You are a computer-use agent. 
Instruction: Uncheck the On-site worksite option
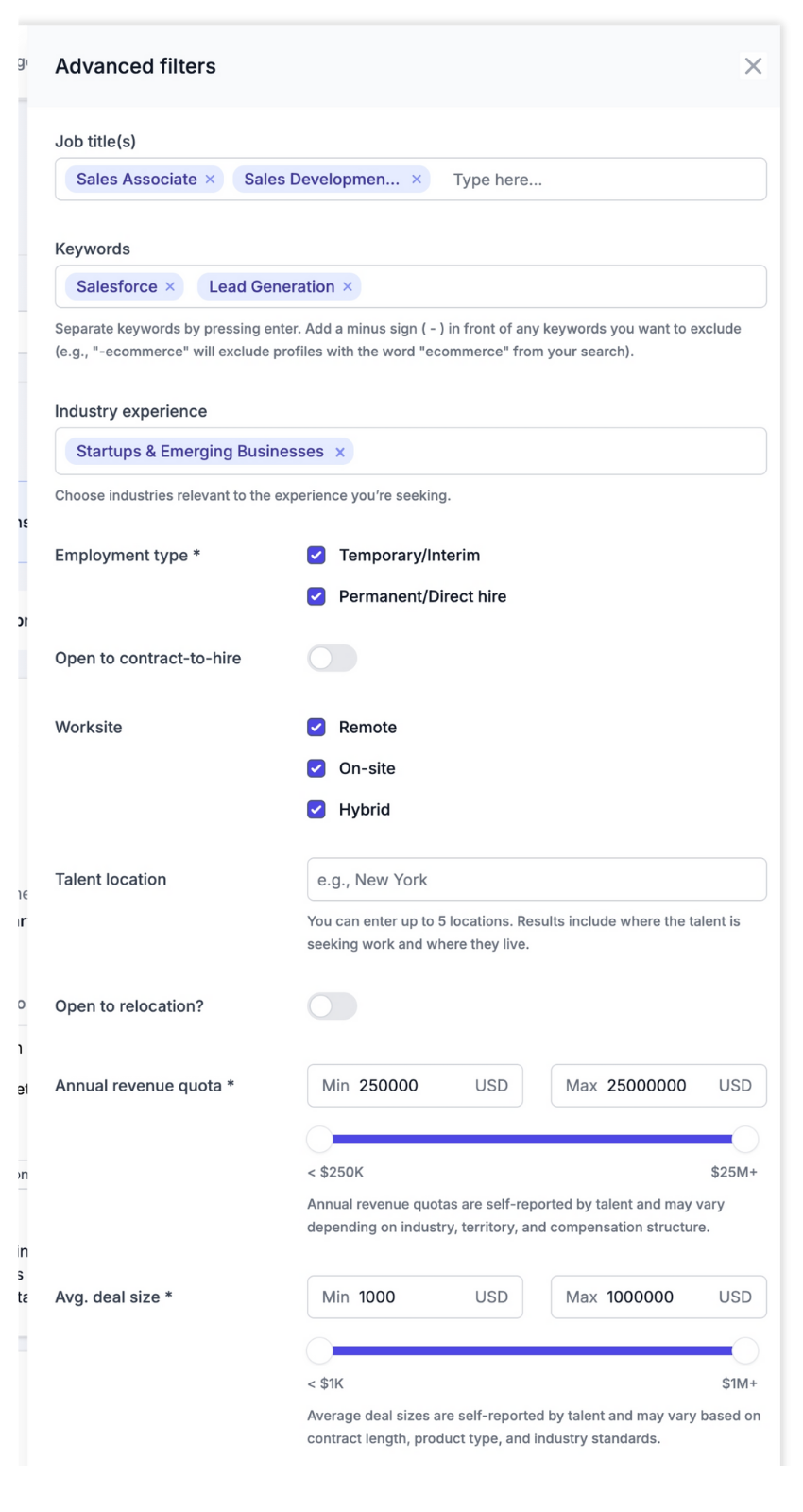[316, 768]
